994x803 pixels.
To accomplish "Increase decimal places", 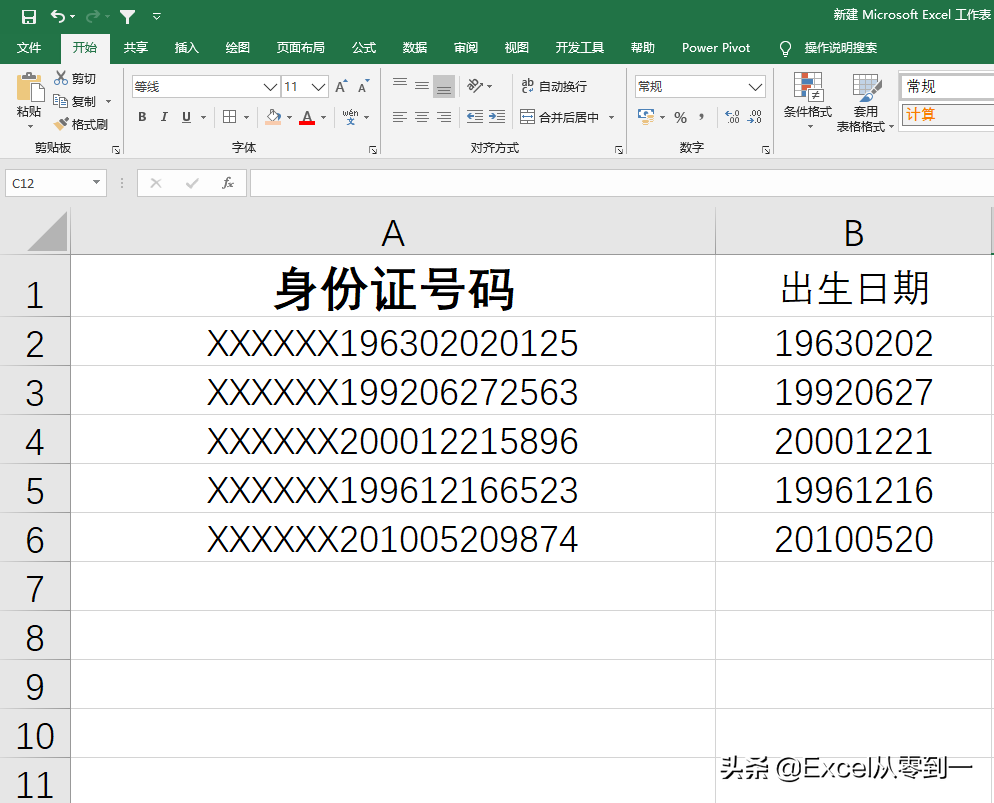I will 733,117.
